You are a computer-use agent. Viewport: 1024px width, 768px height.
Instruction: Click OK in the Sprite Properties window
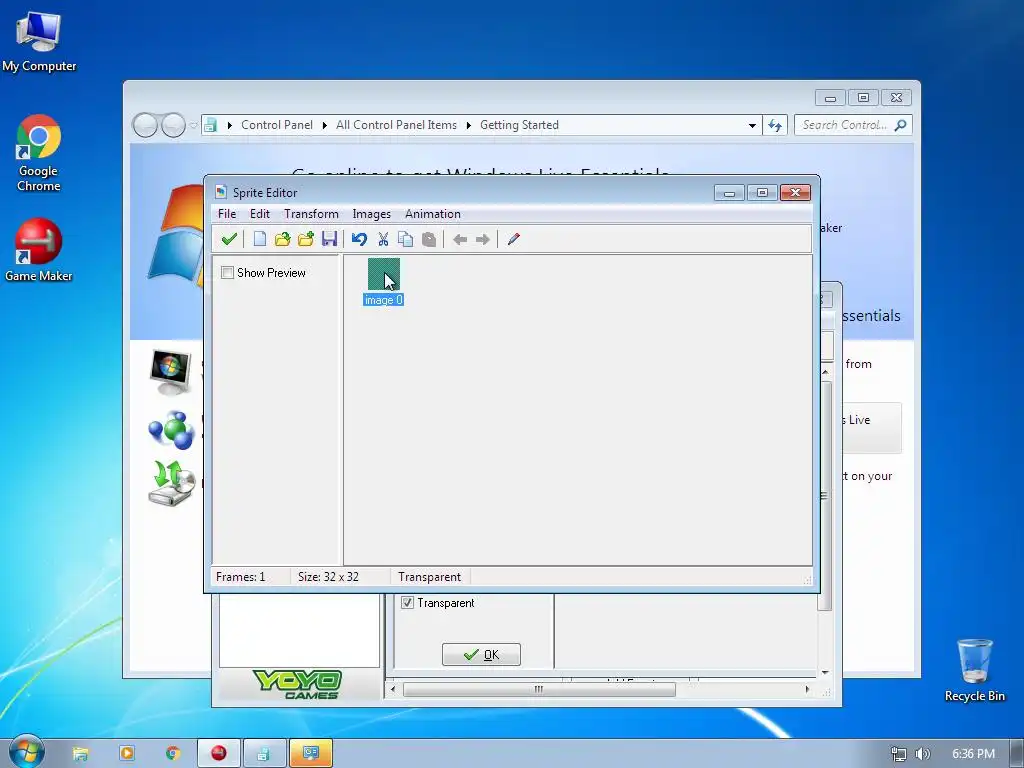point(481,654)
